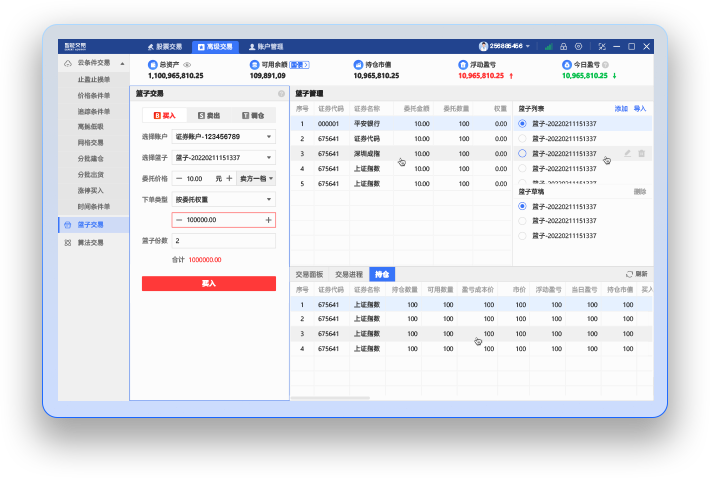
Task: Toggle total assets visibility eye icon
Action: coord(188,64)
